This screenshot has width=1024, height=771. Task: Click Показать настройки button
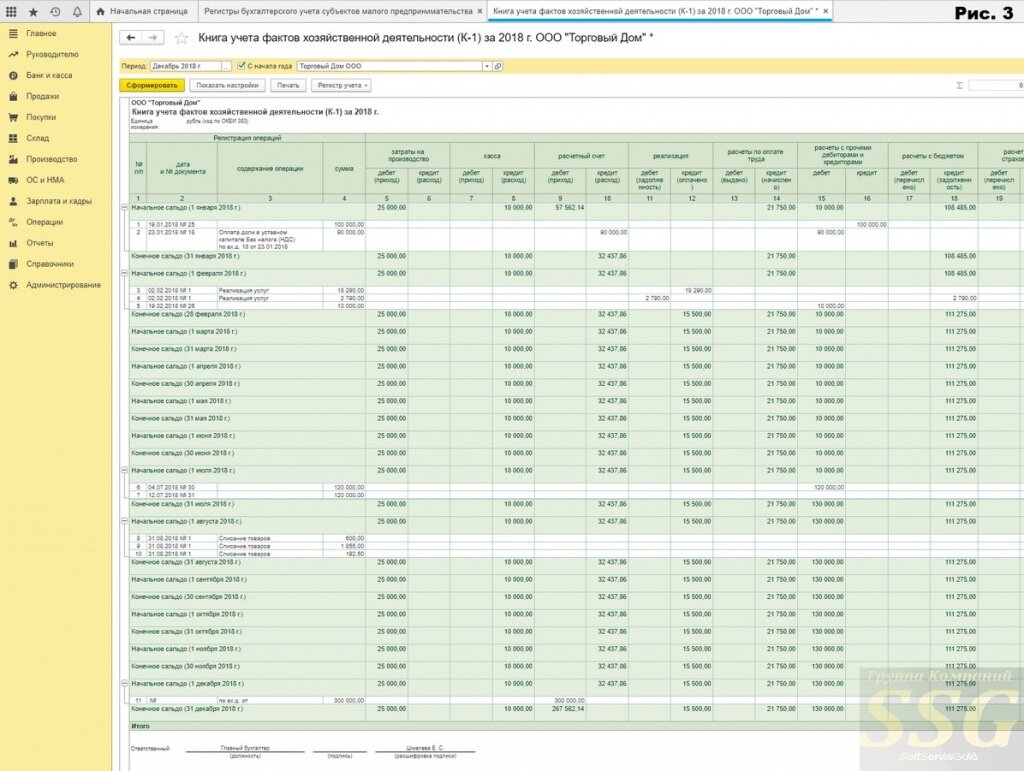tap(227, 86)
